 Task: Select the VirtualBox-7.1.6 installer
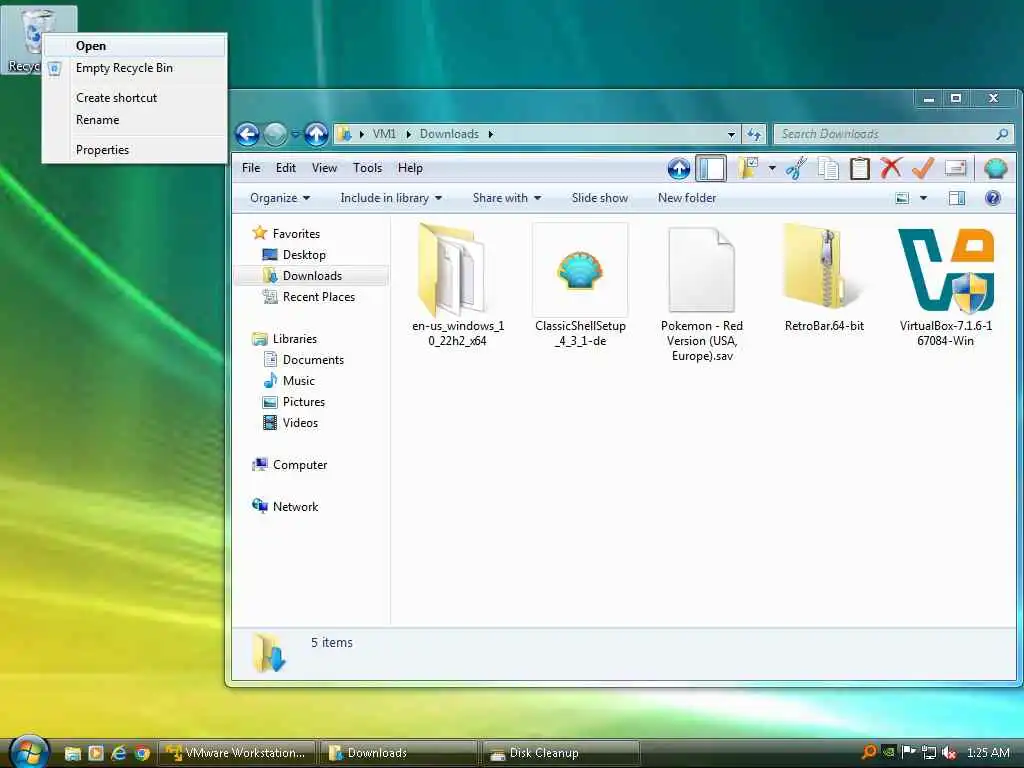point(946,286)
